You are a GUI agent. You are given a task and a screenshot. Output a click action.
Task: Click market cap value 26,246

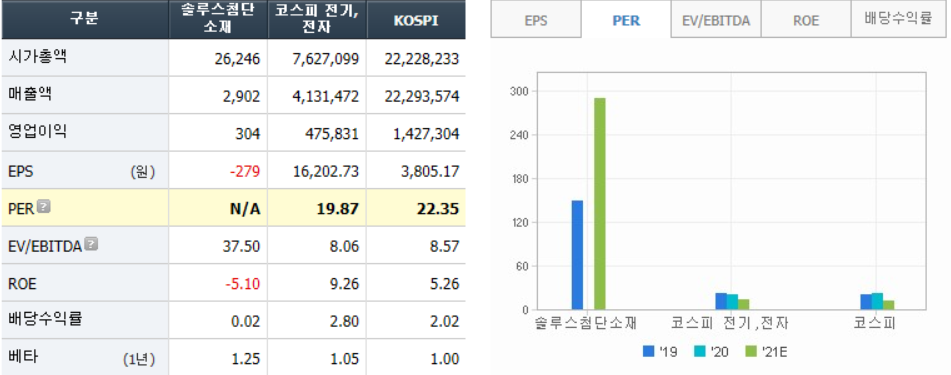[237, 59]
